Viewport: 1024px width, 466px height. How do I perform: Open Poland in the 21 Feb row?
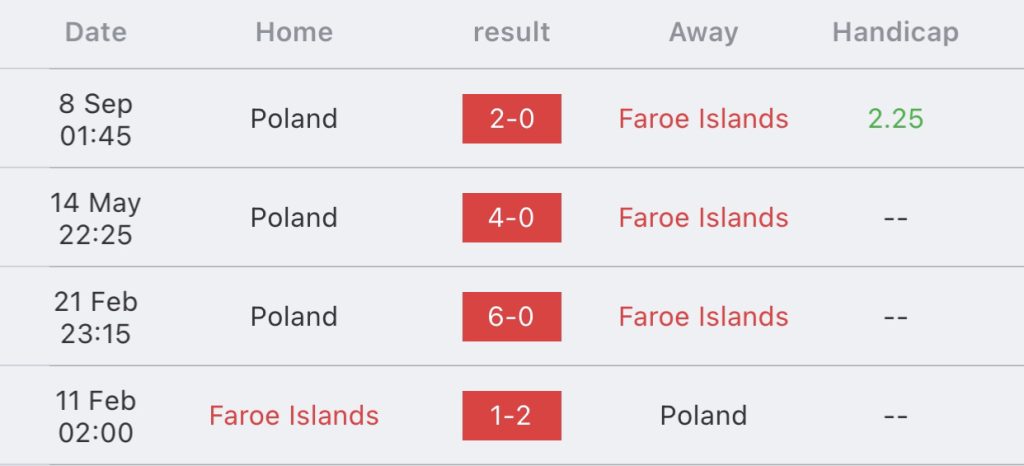(x=294, y=317)
